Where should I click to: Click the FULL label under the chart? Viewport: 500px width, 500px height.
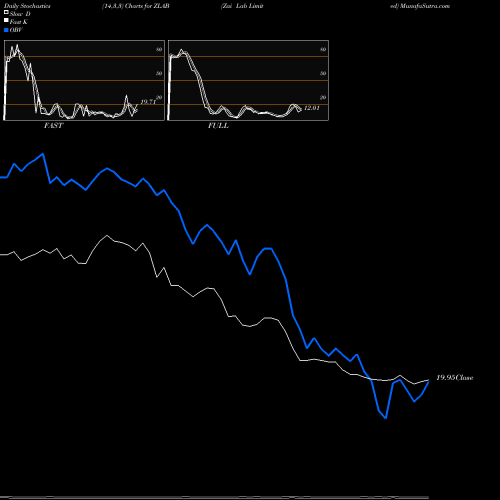pos(218,126)
